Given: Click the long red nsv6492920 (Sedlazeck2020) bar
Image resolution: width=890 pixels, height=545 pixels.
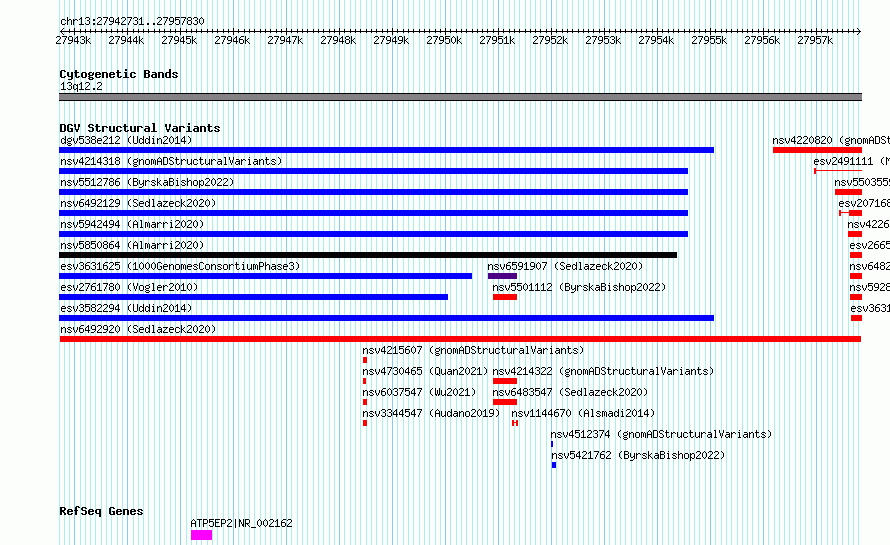Looking at the screenshot, I should 460,339.
